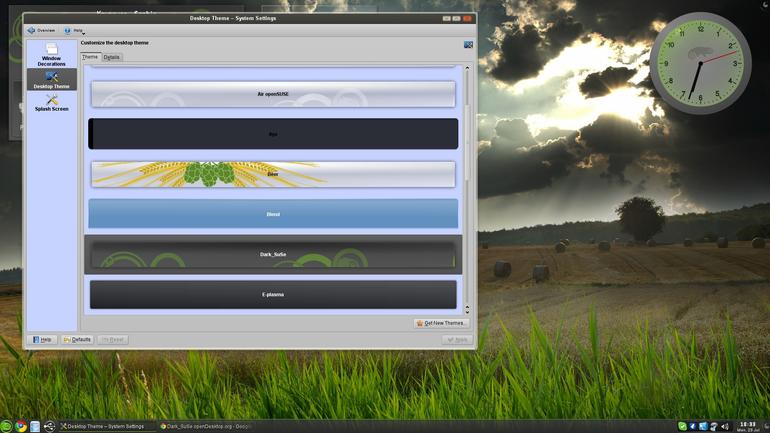Click the Defaults button

click(78, 339)
